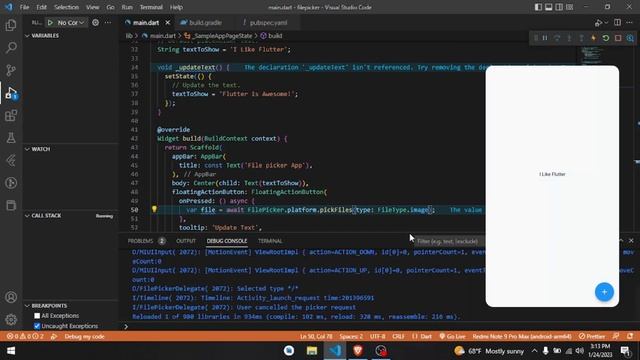Click the debug console REPL input prompt
This screenshot has width=640, height=360.
point(380,326)
